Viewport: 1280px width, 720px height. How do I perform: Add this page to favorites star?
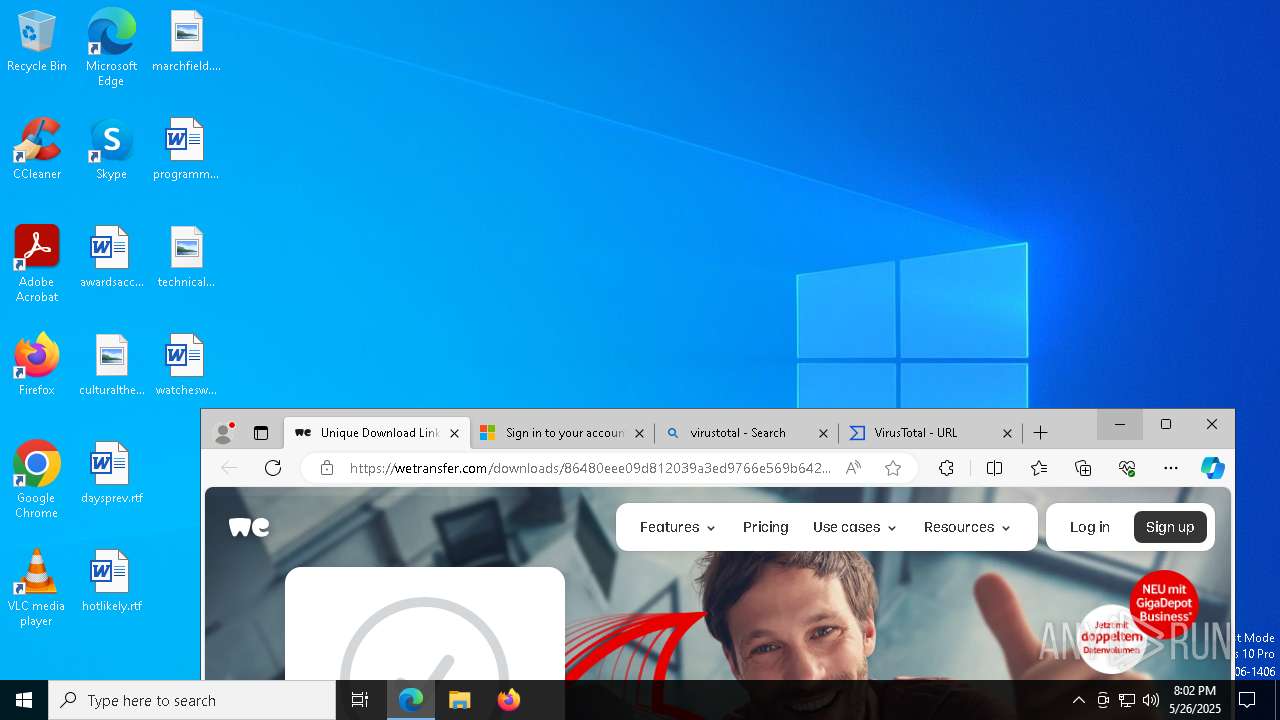(x=893, y=468)
